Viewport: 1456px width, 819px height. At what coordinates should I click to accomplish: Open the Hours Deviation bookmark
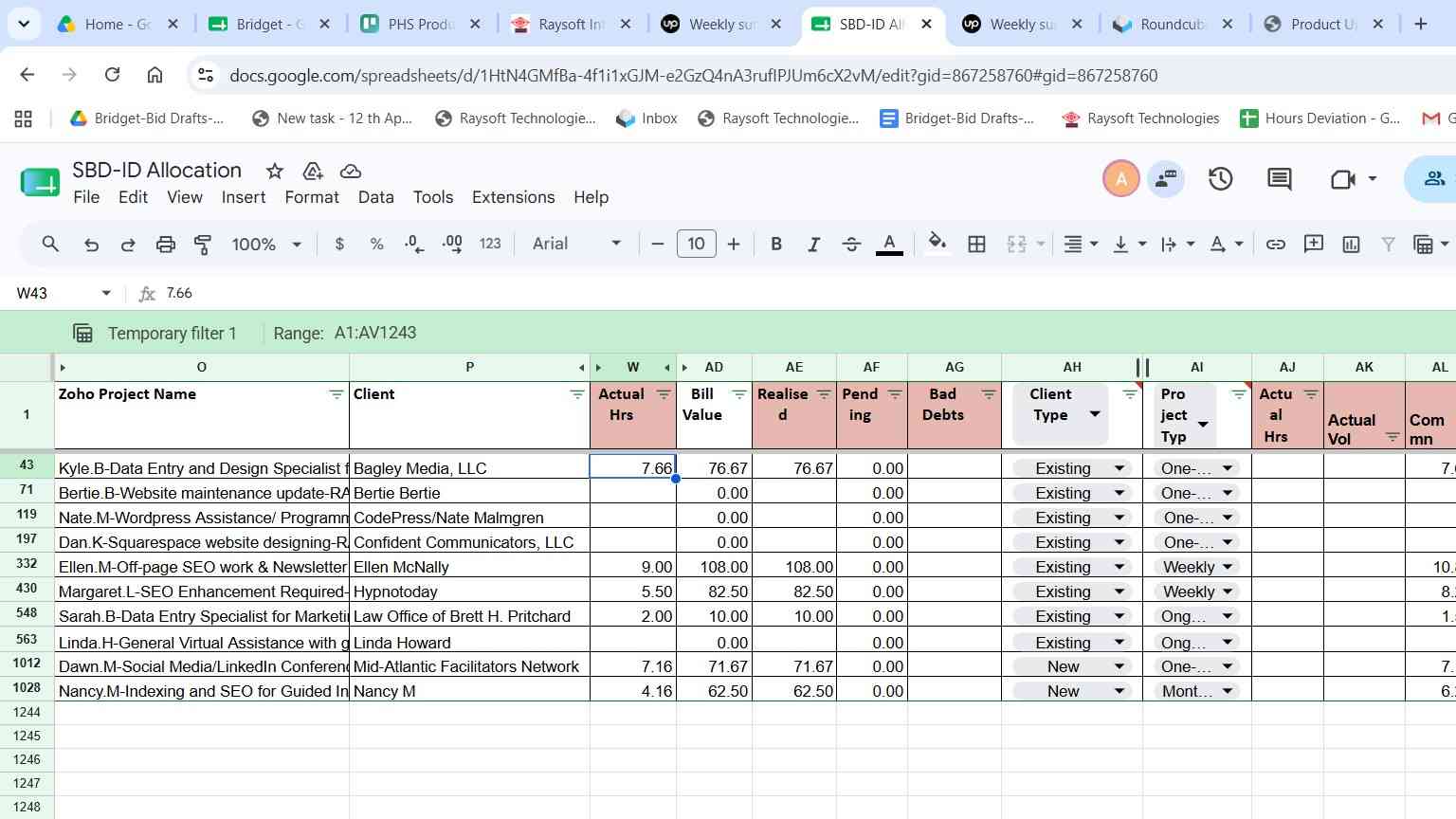1319,118
